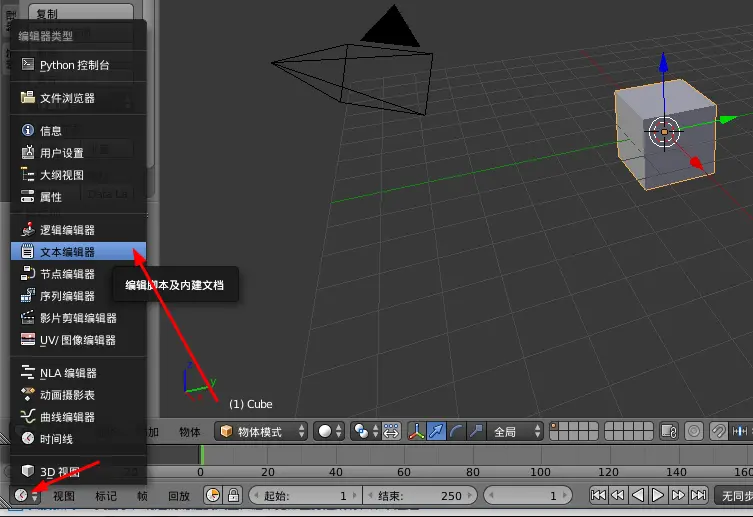Open 全局 transform orientation dropdown
This screenshot has width=753, height=517.
(516, 432)
